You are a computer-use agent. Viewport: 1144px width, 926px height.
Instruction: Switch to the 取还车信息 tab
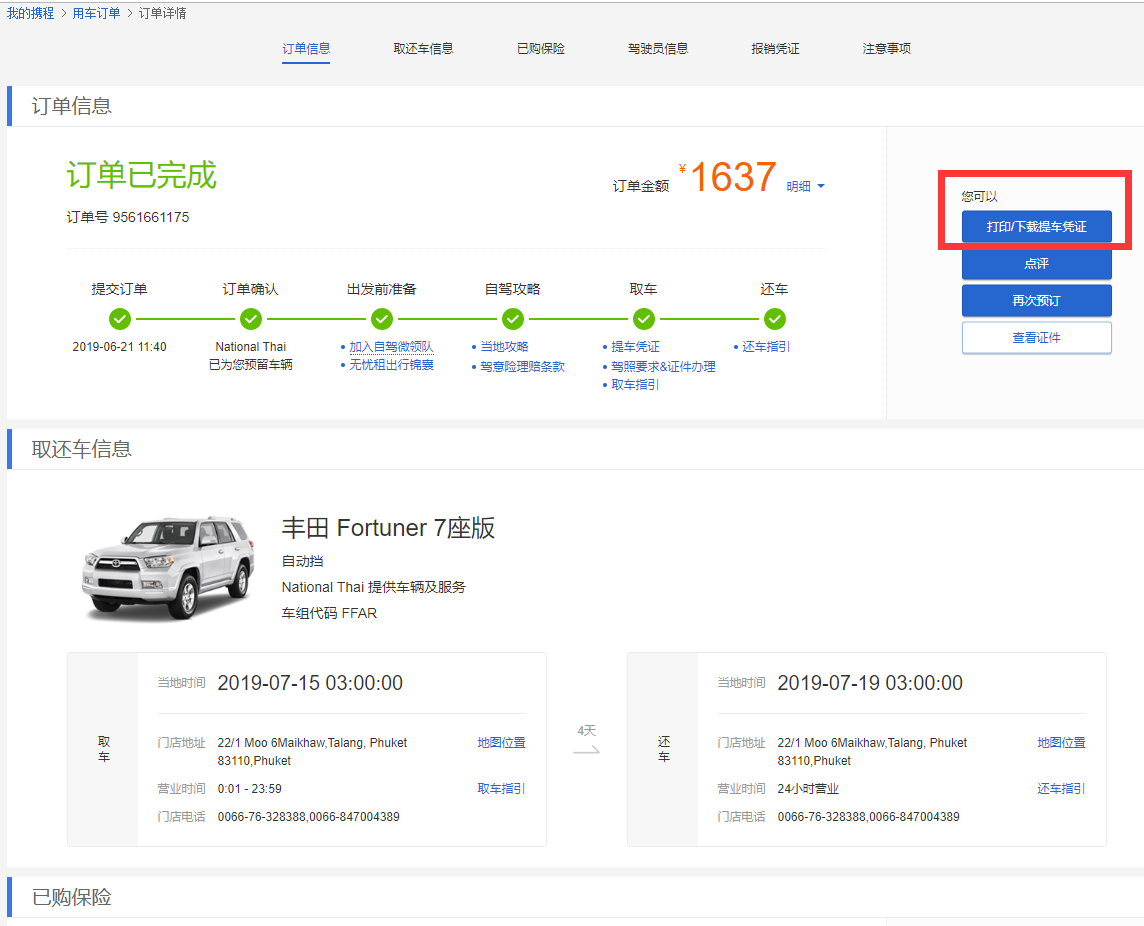click(x=423, y=48)
